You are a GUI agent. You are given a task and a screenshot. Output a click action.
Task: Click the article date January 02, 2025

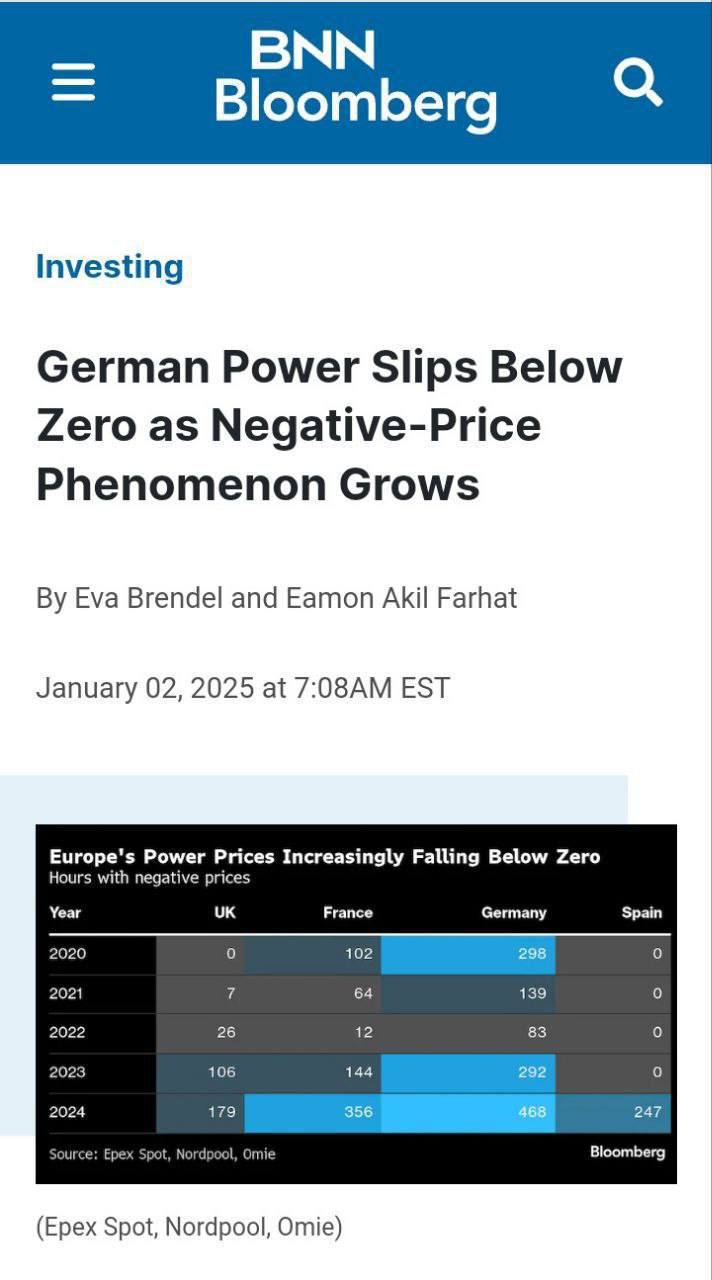(243, 688)
